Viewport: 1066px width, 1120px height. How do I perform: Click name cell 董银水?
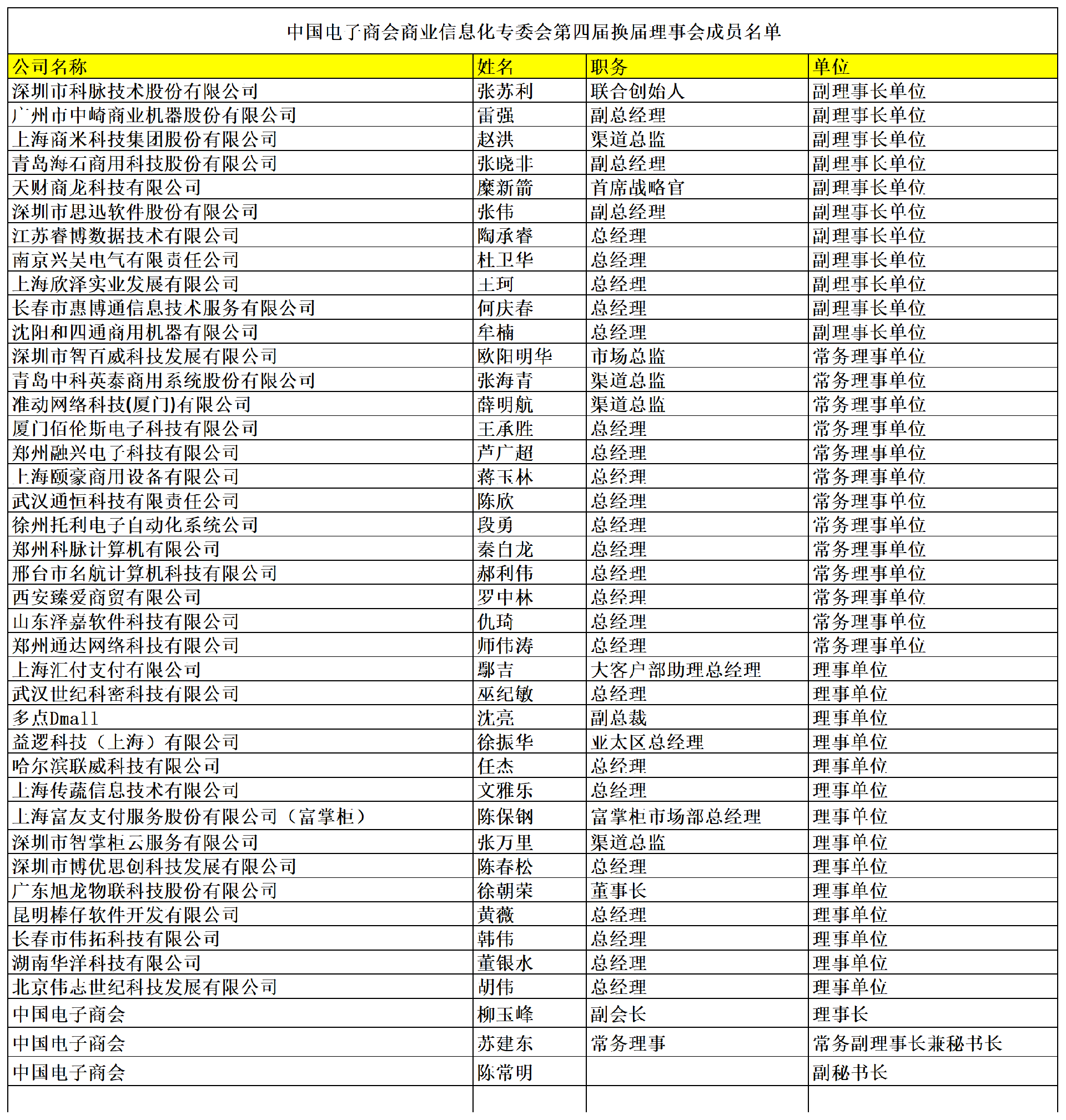(x=530, y=963)
